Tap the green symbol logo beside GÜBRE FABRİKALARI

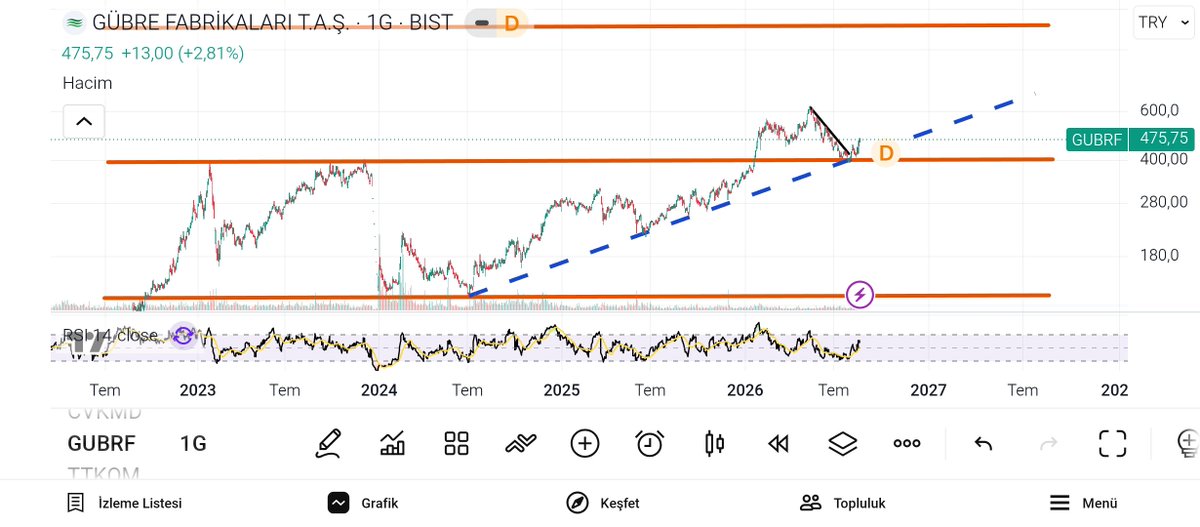pos(73,23)
